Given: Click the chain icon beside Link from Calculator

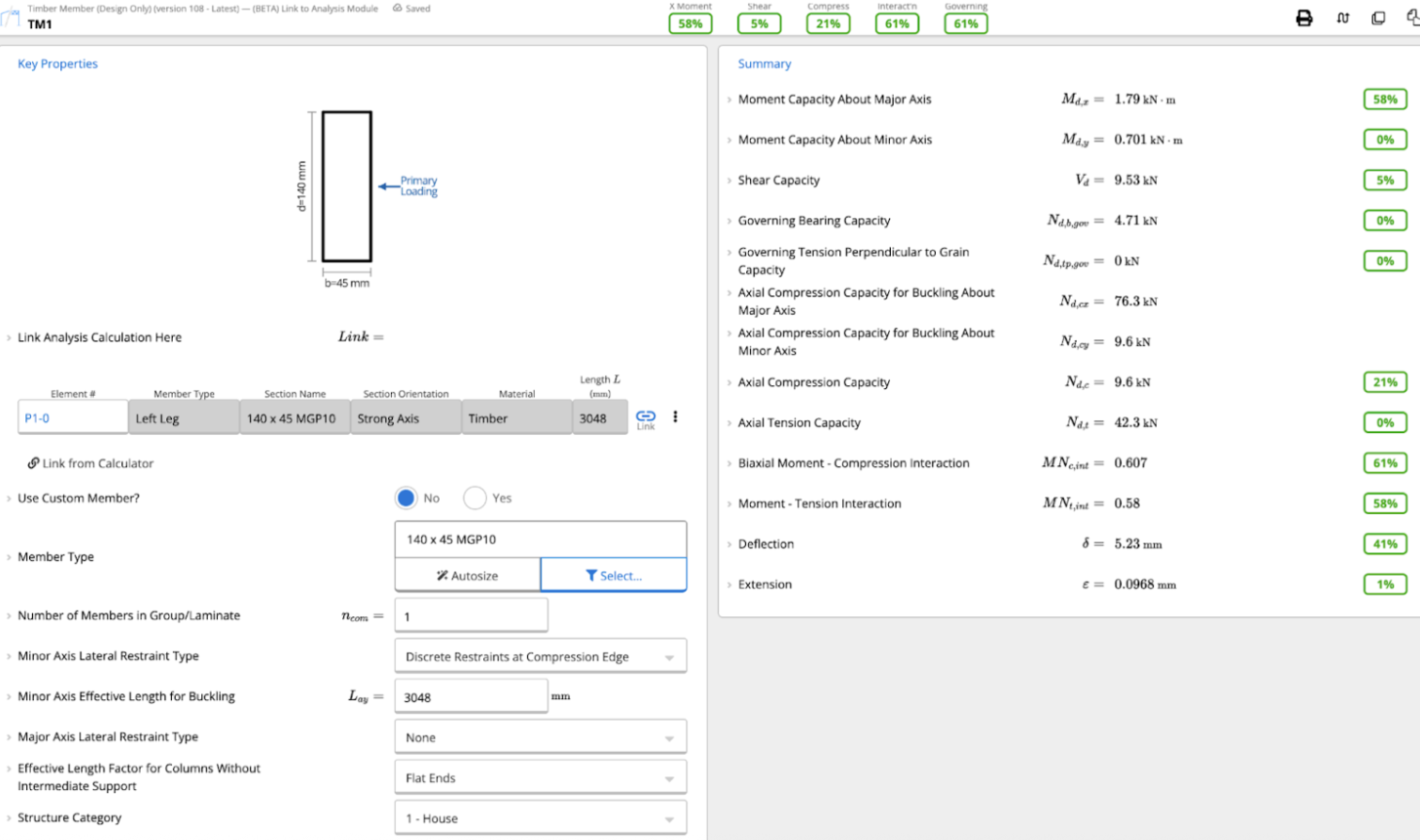Looking at the screenshot, I should click(34, 462).
